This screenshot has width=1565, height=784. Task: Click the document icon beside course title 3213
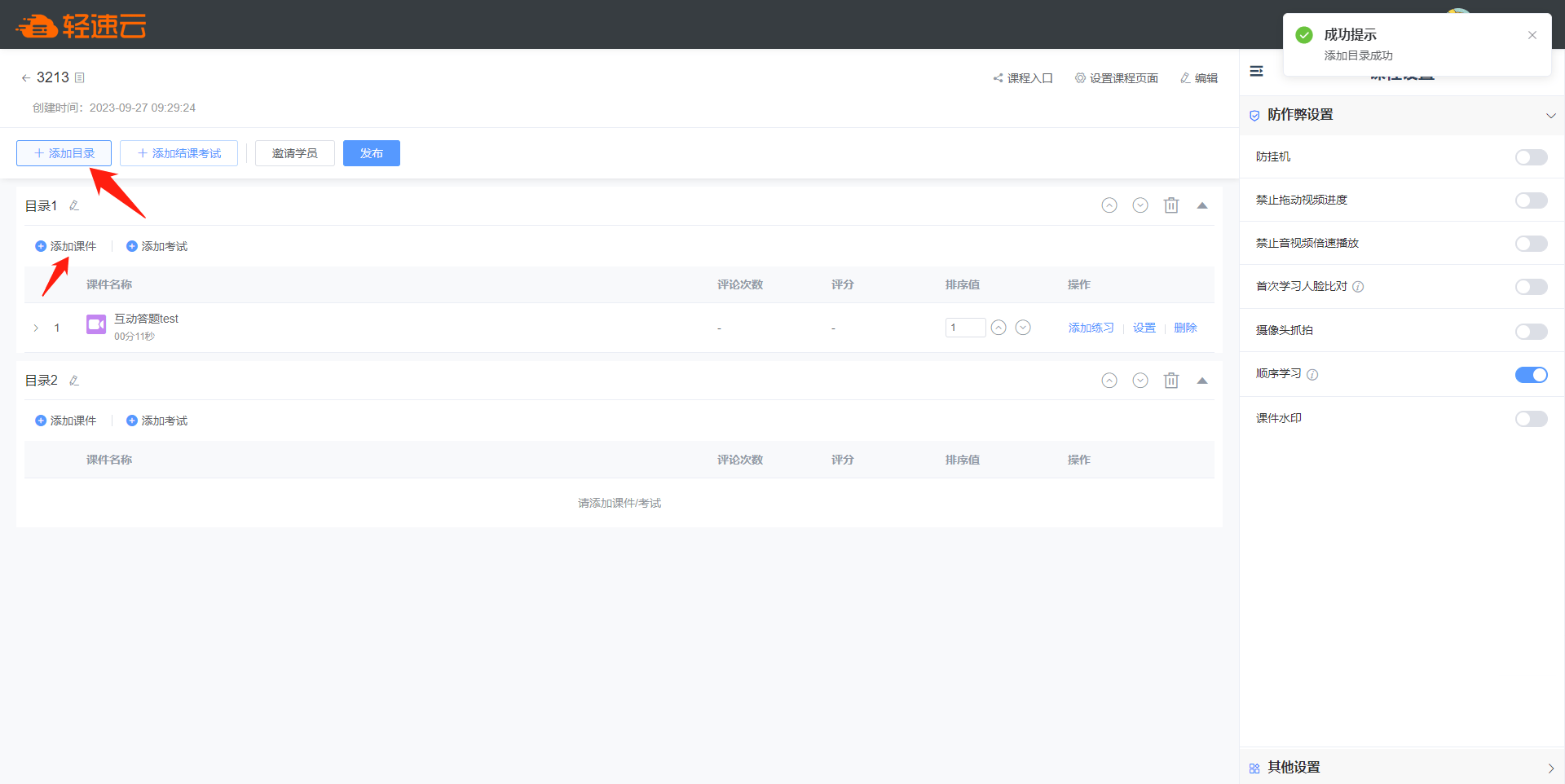[80, 78]
